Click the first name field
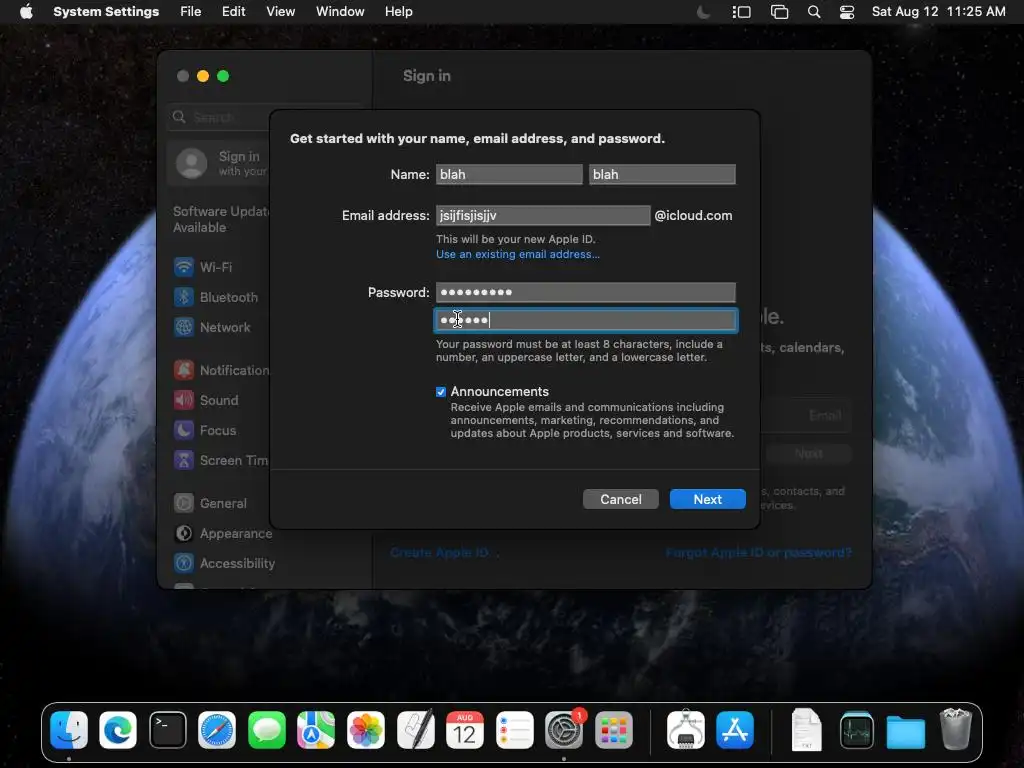 [x=509, y=174]
